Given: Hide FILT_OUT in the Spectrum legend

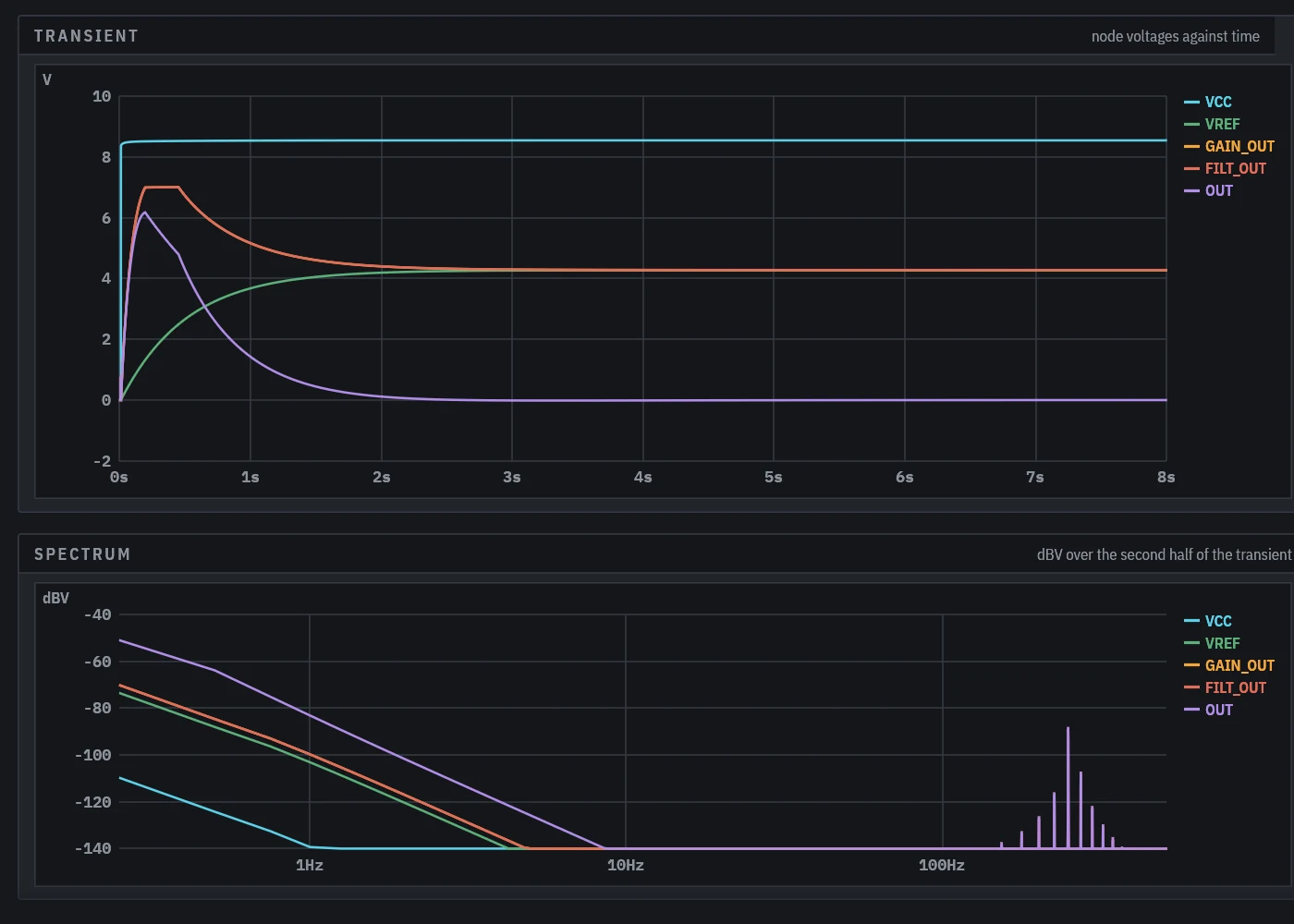Looking at the screenshot, I should pos(1226,687).
